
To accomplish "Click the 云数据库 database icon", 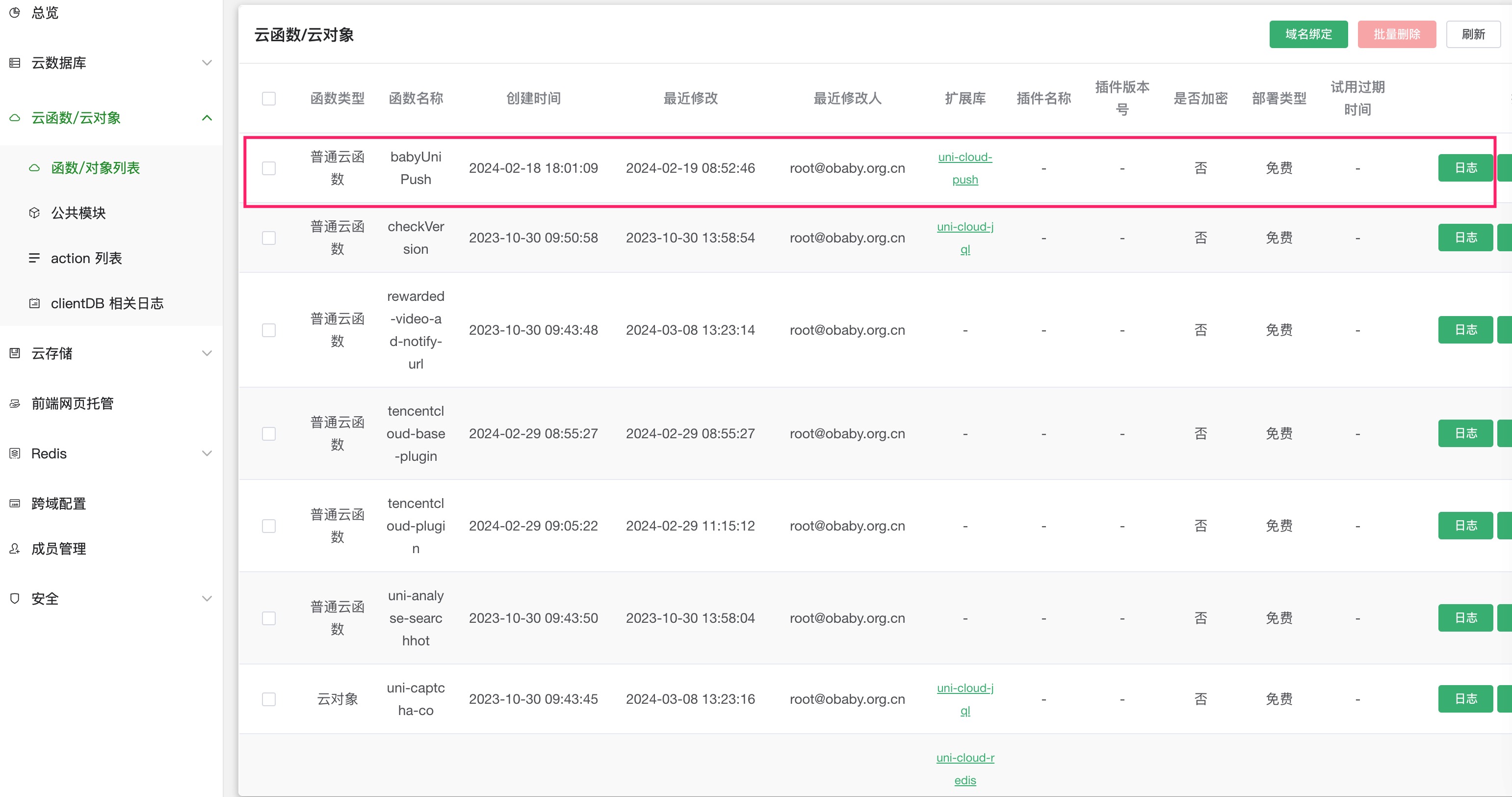I will coord(15,63).
